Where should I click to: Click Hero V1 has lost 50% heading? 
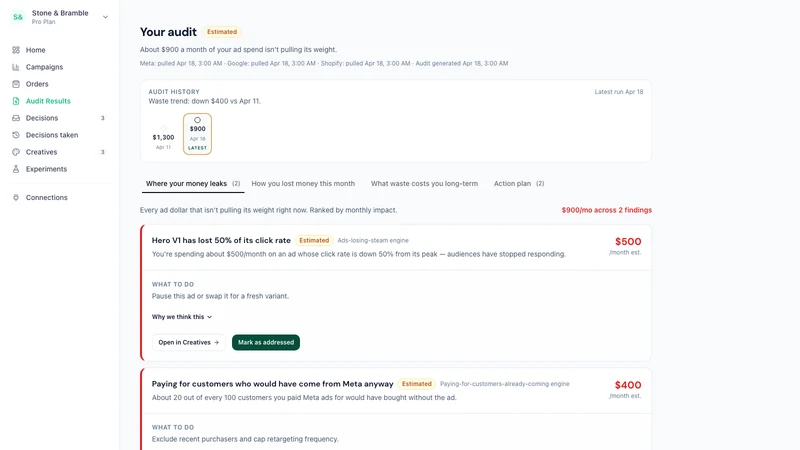click(221, 240)
